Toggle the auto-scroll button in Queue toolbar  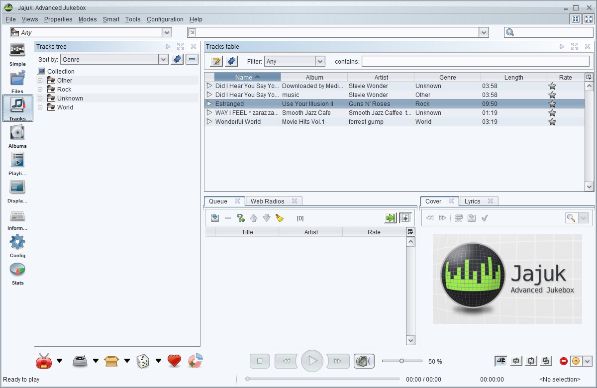point(405,218)
